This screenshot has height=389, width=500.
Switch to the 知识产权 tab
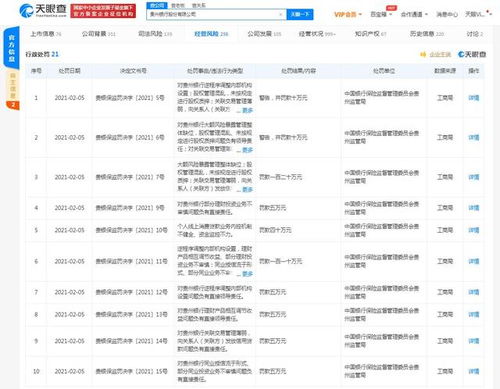coord(370,34)
